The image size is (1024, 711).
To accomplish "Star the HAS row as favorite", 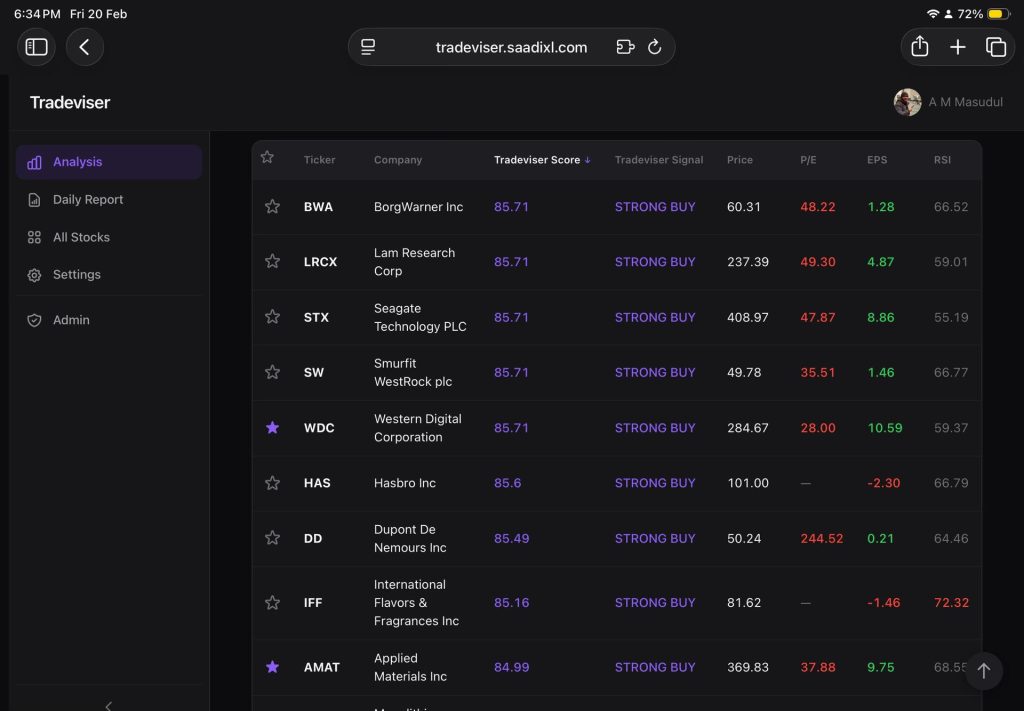I will click(x=272, y=483).
